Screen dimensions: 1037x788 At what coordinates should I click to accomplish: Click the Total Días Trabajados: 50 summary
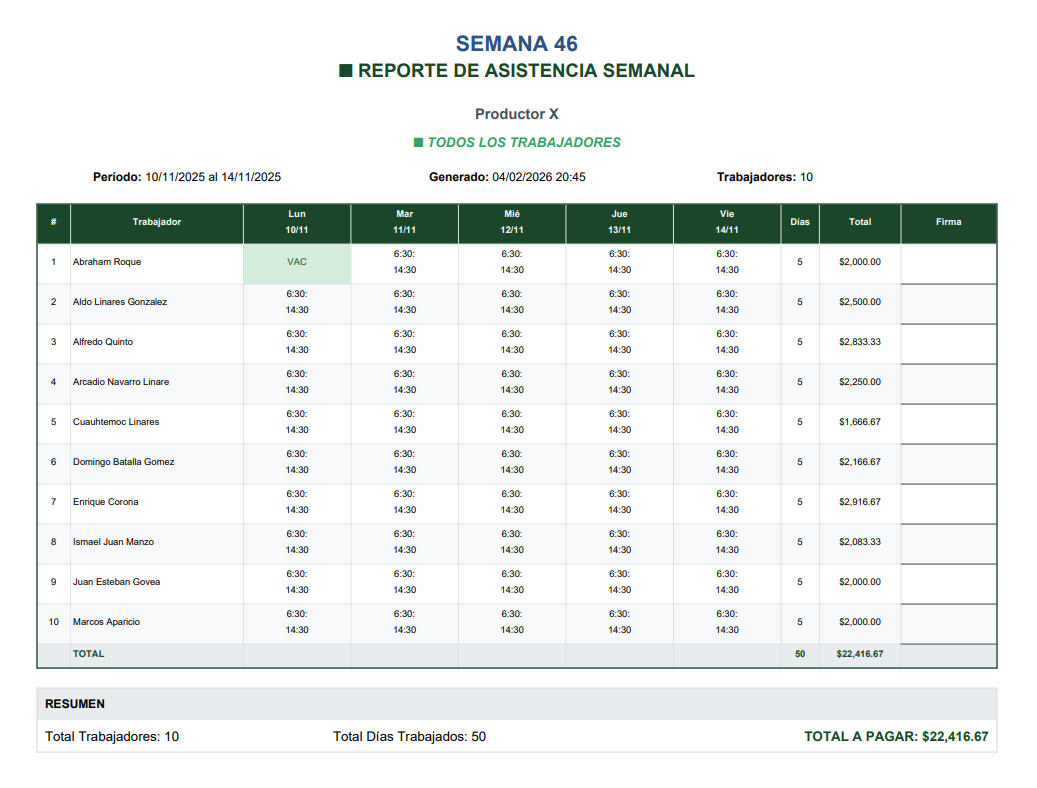click(x=409, y=736)
